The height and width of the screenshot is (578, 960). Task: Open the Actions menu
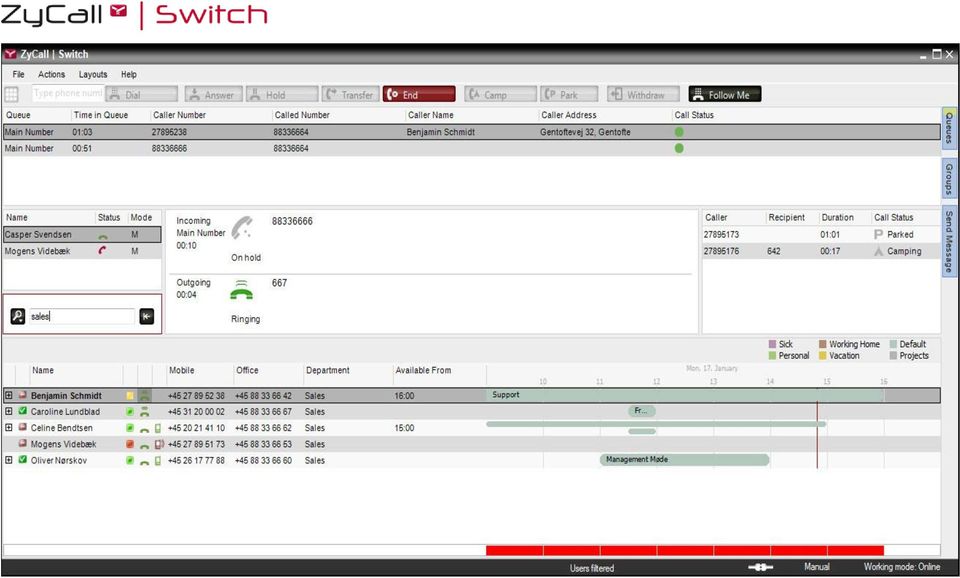coord(51,74)
